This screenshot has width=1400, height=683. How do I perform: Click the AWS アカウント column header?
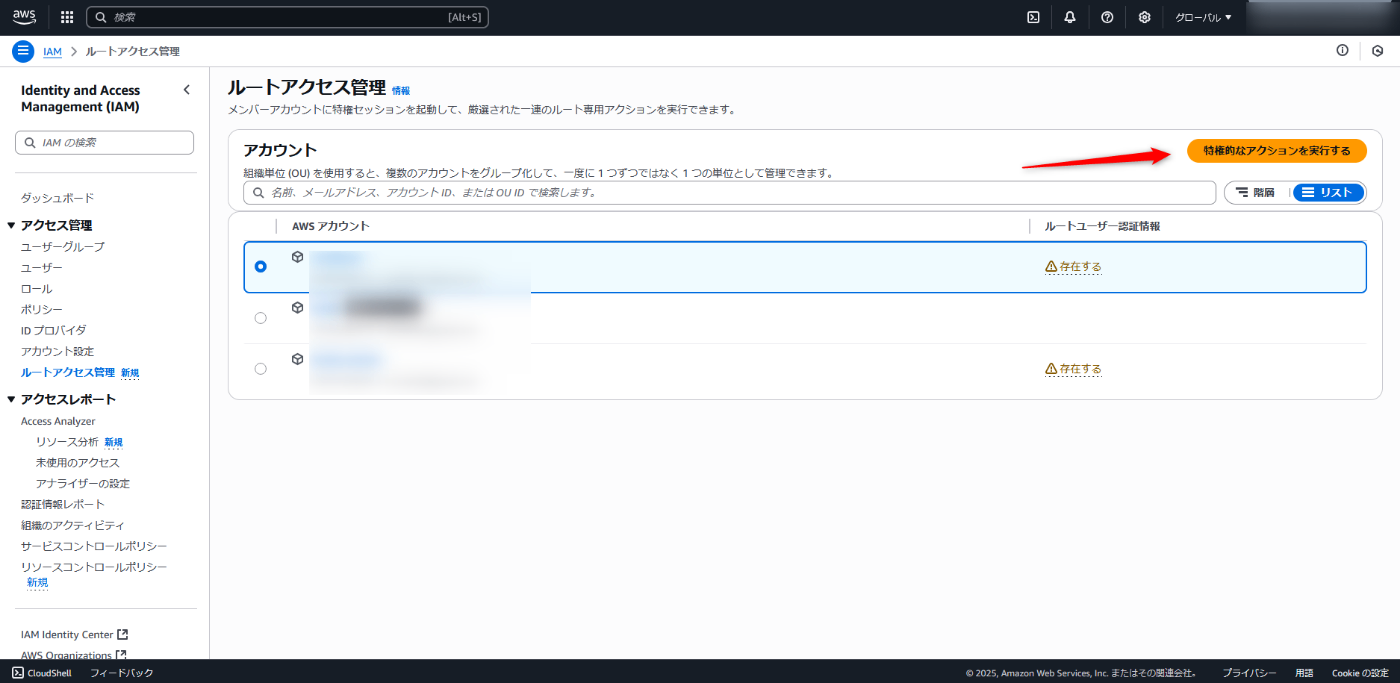click(x=331, y=226)
